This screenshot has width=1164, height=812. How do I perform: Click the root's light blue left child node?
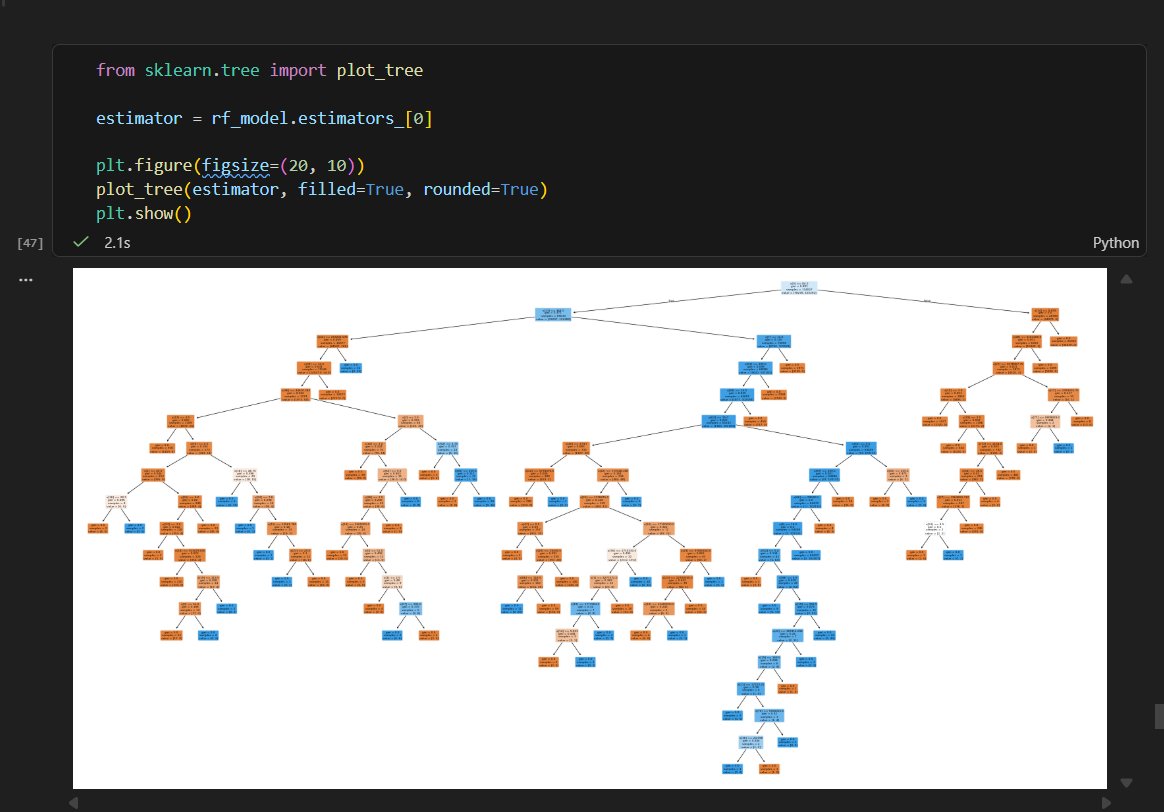pos(552,314)
